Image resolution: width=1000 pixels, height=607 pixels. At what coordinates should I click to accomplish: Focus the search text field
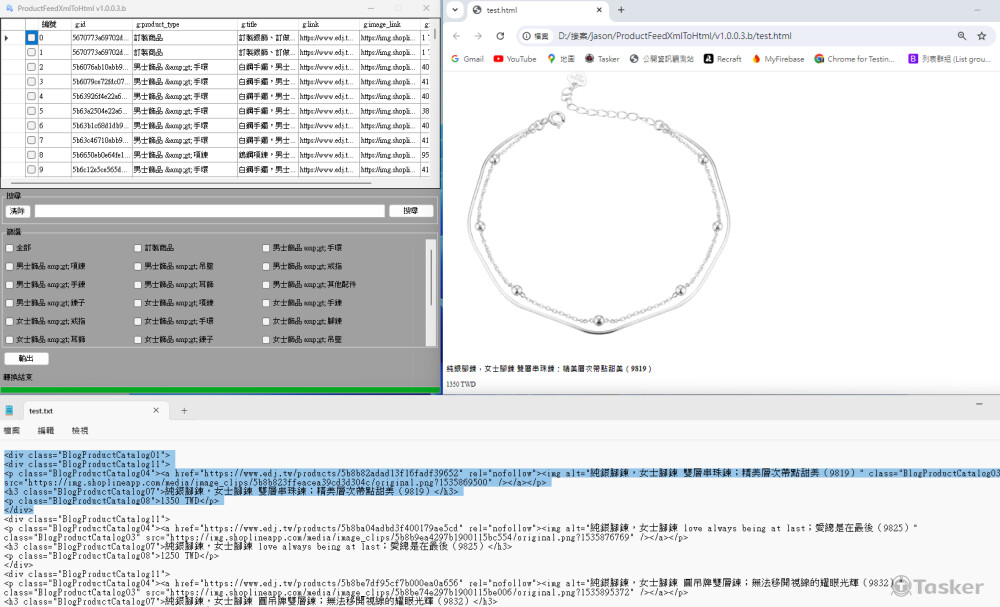pyautogui.click(x=209, y=211)
